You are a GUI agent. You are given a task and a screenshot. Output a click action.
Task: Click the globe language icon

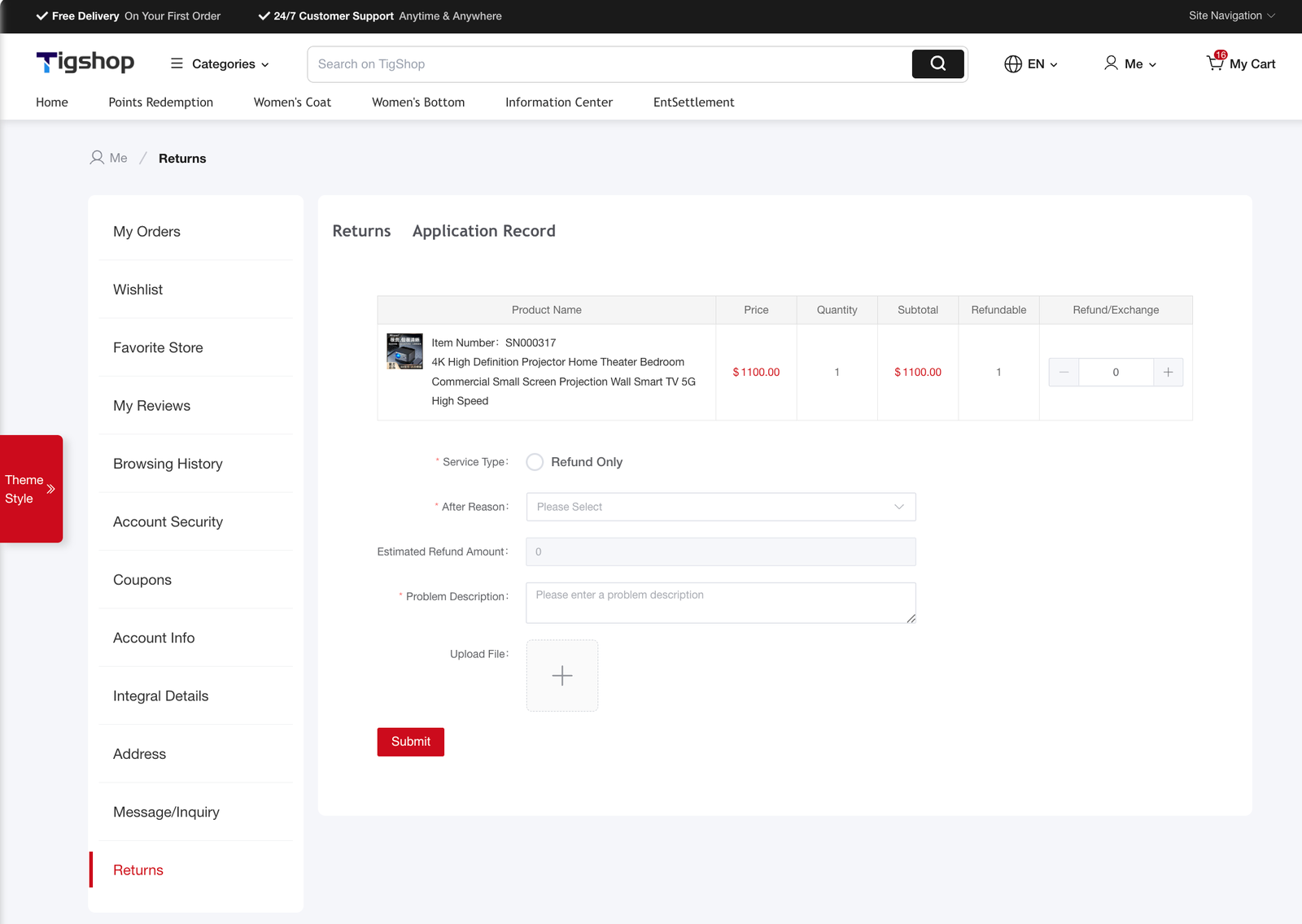click(x=1012, y=63)
